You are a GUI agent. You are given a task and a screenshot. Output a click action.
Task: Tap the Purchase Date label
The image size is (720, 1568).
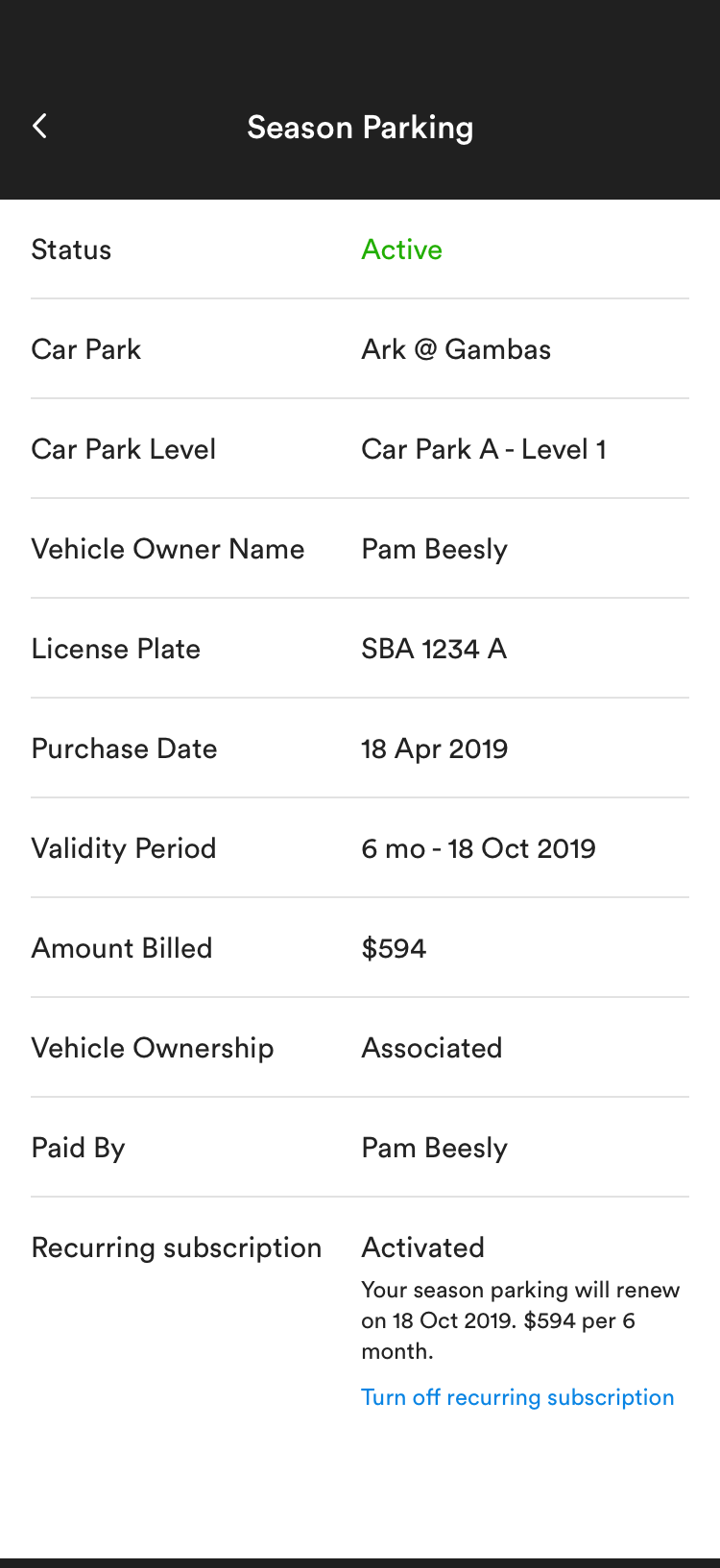[124, 748]
